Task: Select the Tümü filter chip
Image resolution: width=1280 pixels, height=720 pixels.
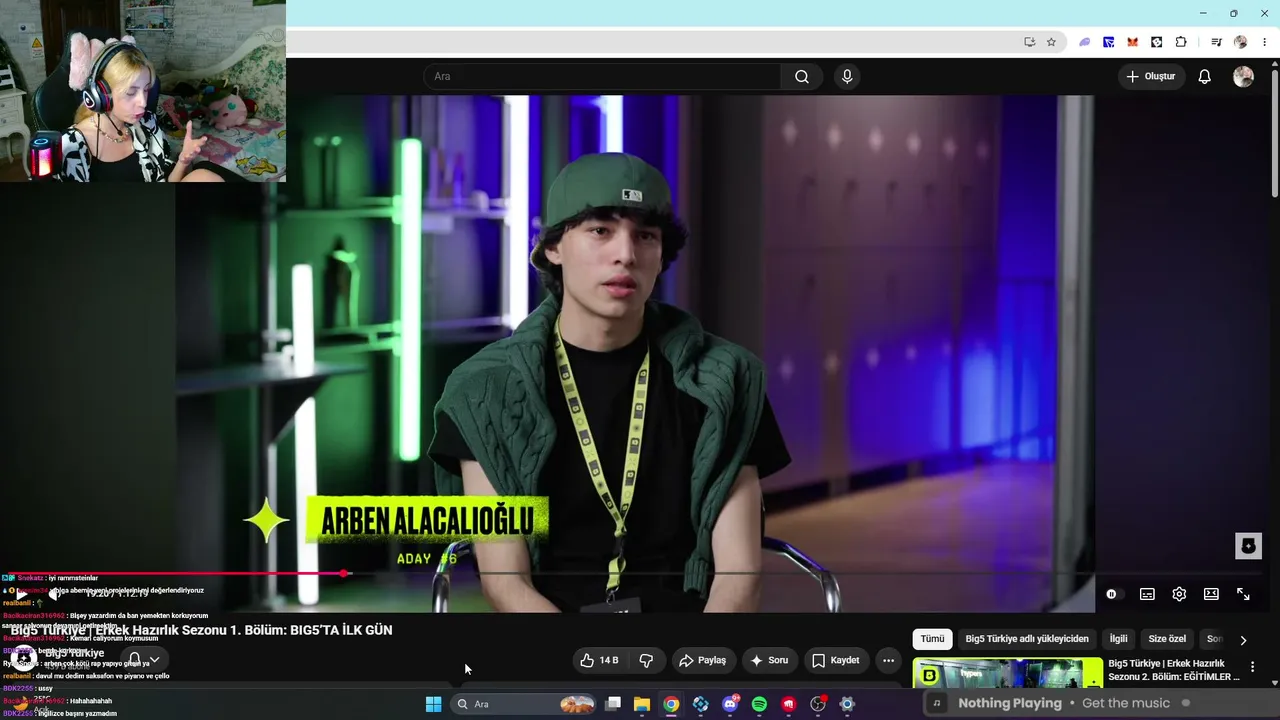Action: (932, 639)
